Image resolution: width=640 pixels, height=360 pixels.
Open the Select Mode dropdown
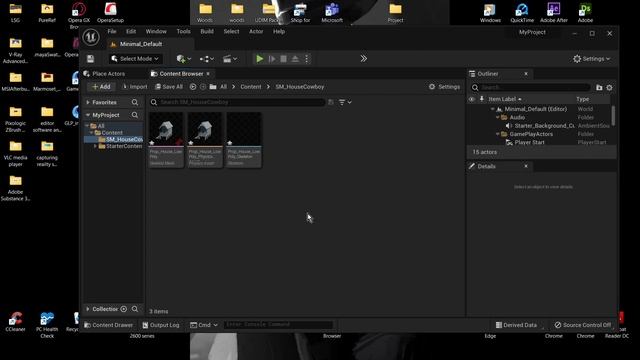pyautogui.click(x=135, y=59)
